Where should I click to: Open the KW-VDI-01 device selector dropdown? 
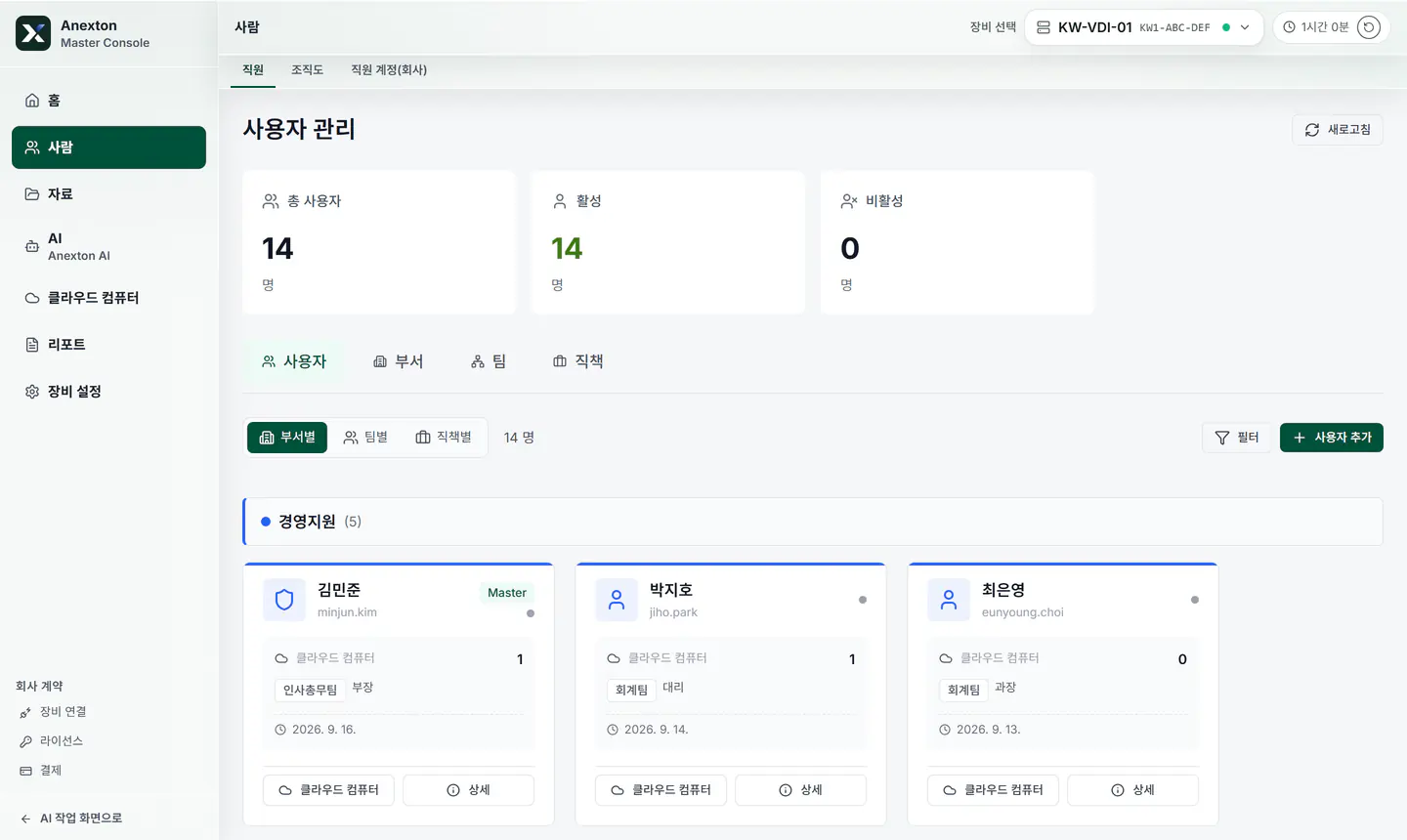tap(1144, 27)
